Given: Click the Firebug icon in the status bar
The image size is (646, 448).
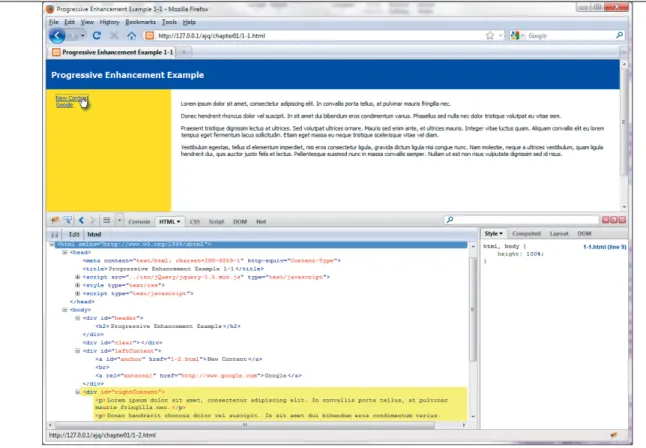Looking at the screenshot, I should (614, 435).
